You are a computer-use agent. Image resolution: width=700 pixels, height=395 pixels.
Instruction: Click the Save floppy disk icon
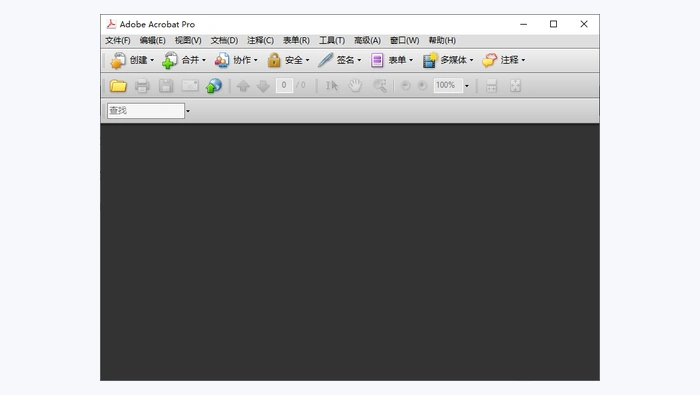pos(166,86)
